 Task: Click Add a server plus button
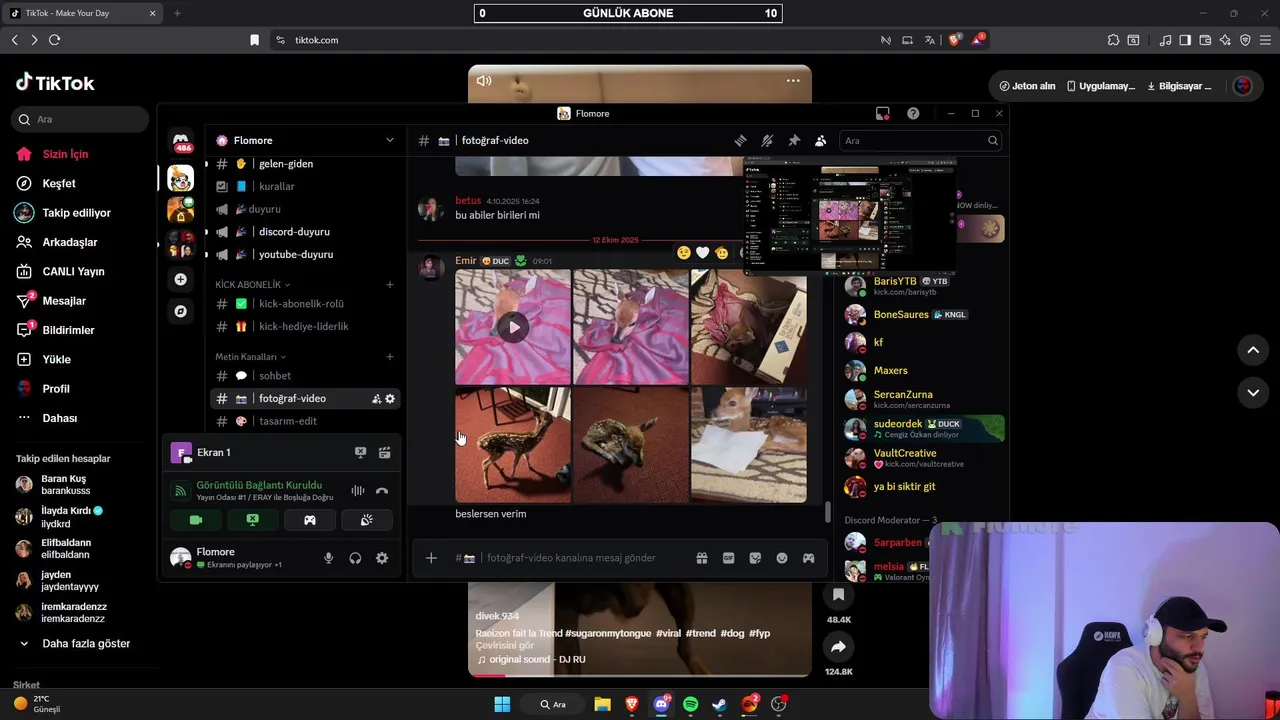click(x=180, y=280)
